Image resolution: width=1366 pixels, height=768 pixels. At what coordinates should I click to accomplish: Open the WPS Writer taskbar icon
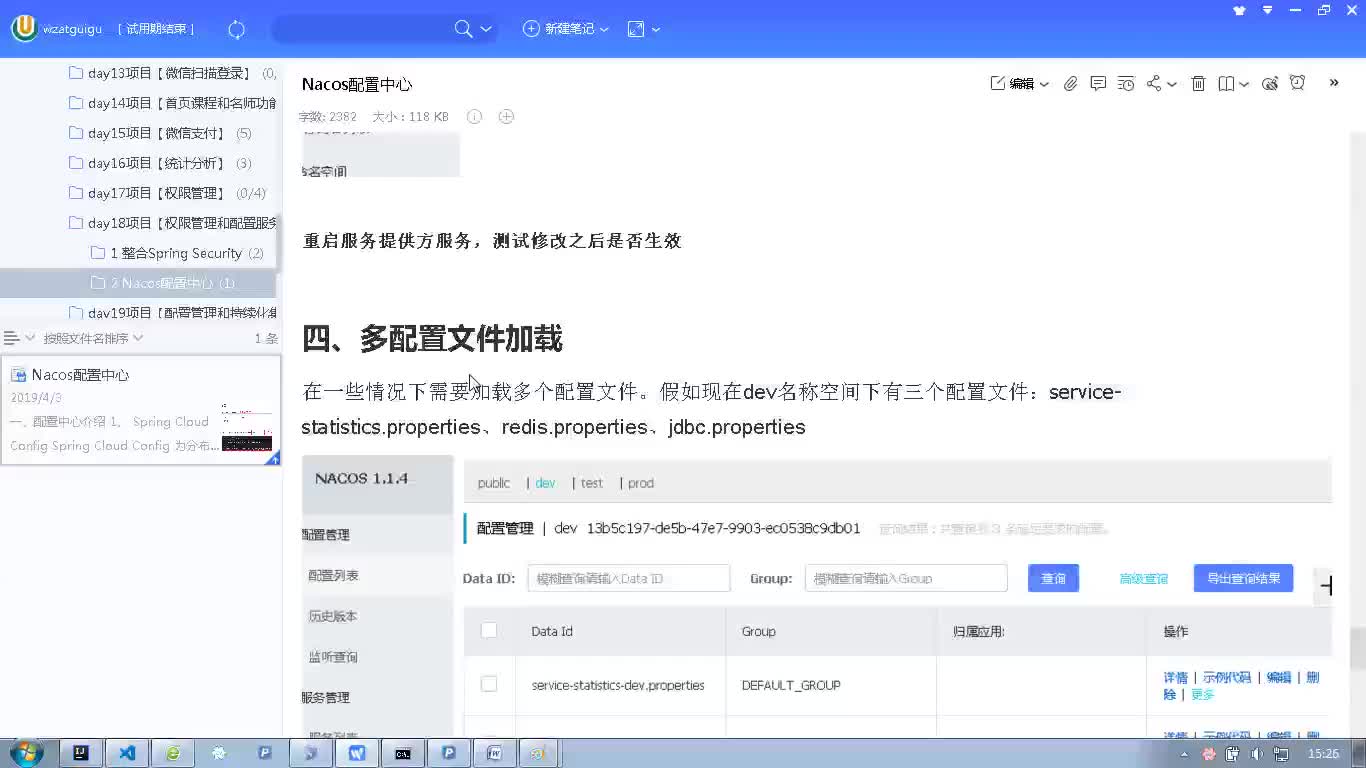(x=357, y=753)
